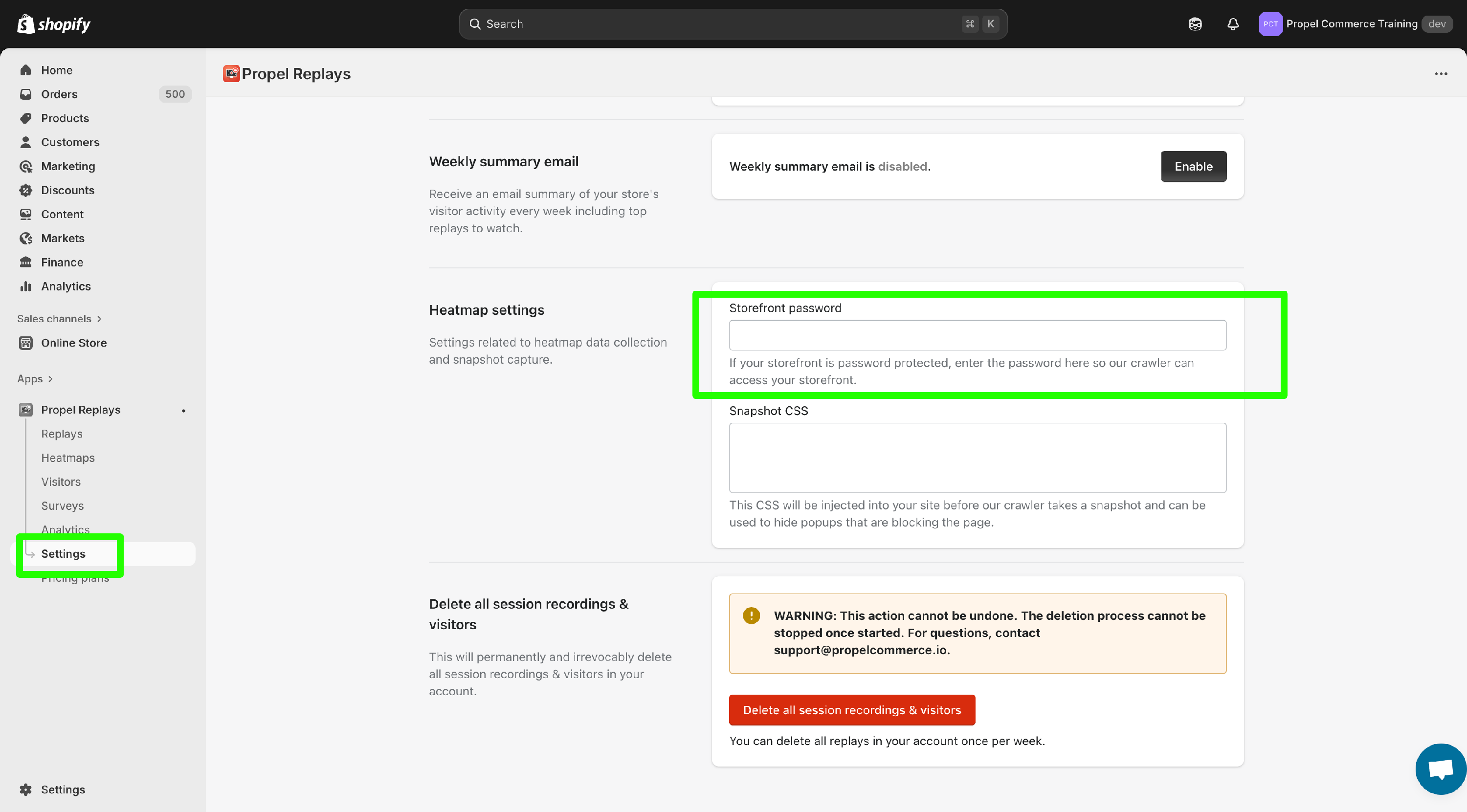Focus the Storefront password field

click(977, 335)
